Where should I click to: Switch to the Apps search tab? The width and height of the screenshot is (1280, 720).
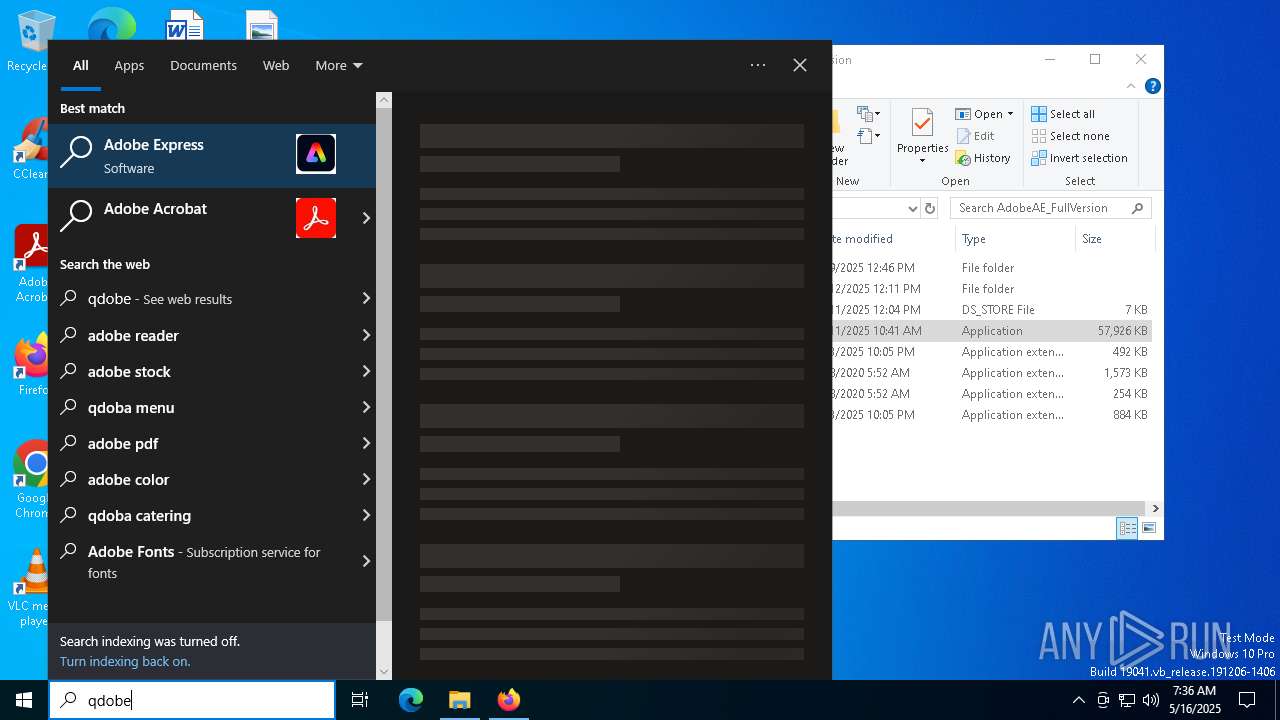click(x=129, y=65)
